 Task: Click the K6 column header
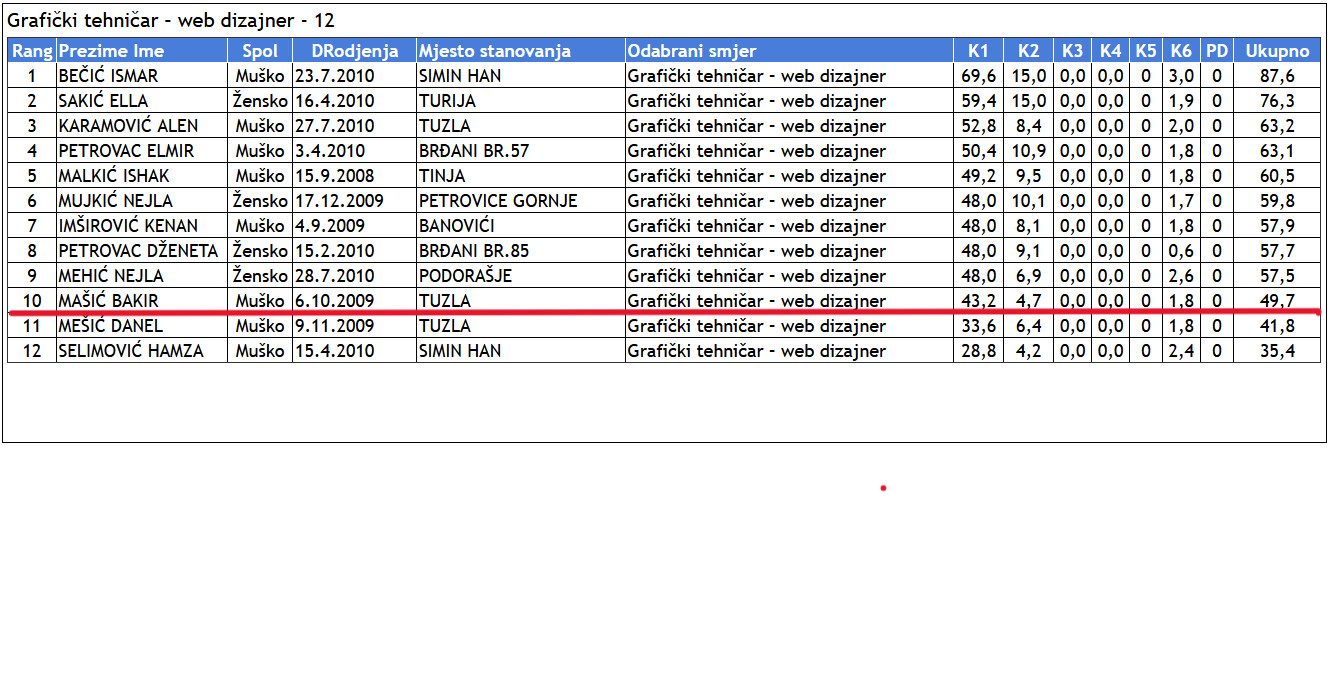[1181, 51]
